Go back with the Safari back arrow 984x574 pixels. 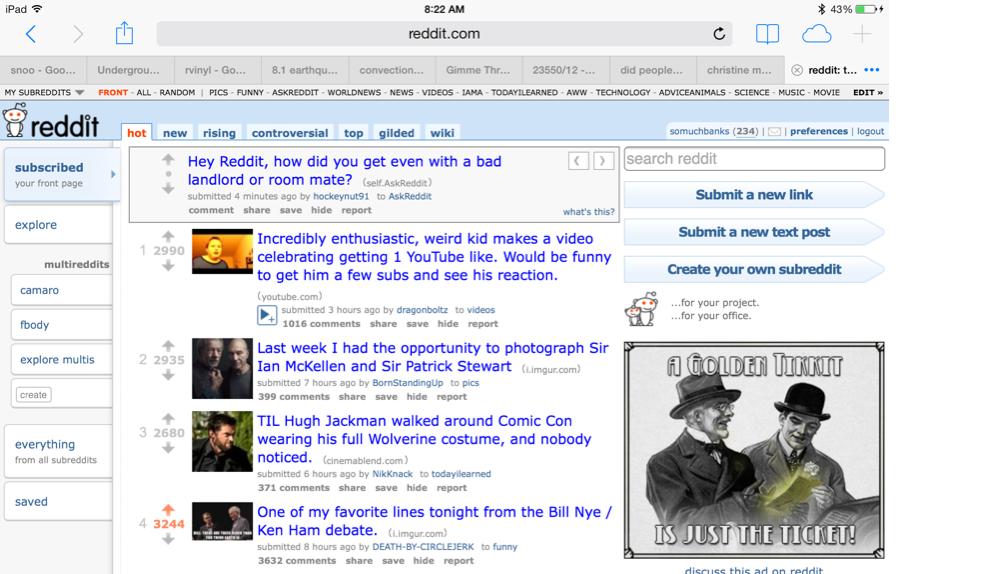(31, 34)
